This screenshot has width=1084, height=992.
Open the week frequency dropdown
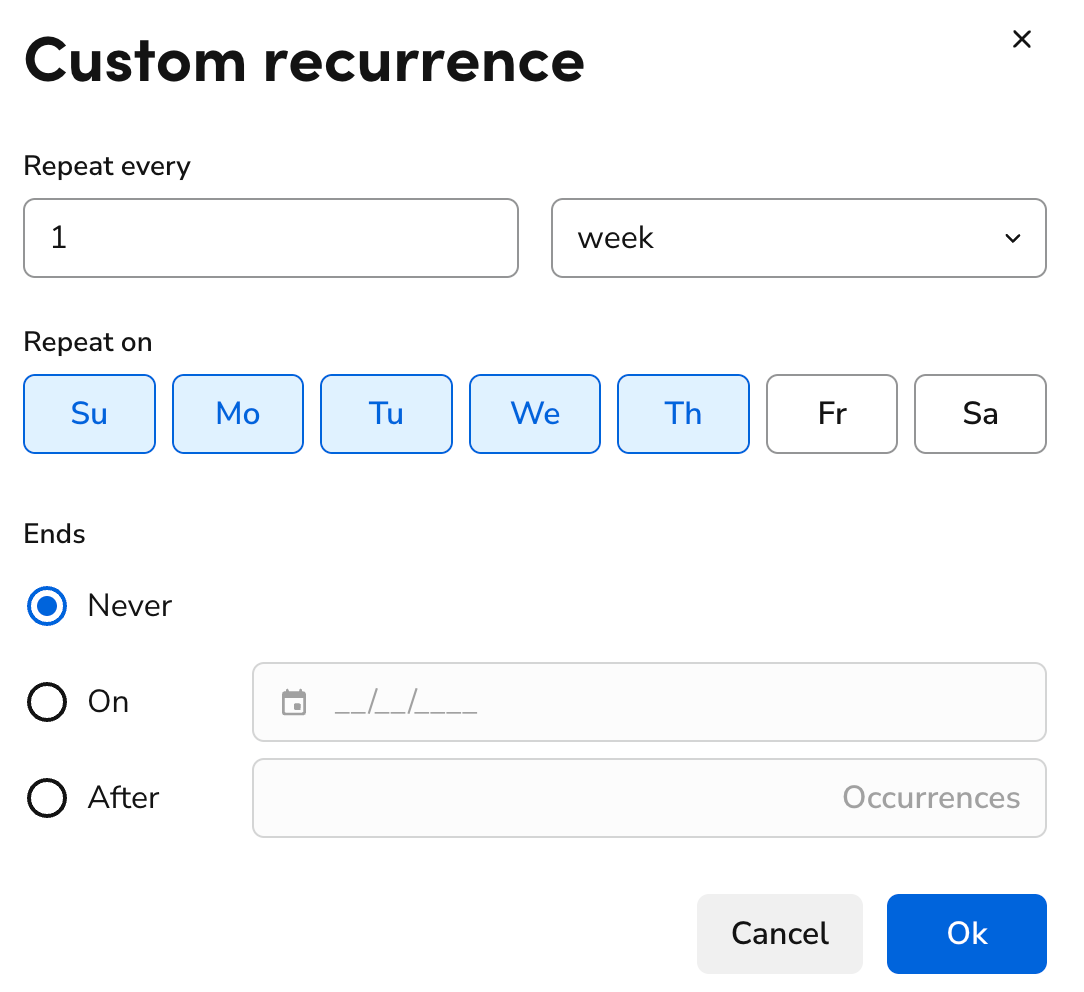click(798, 238)
